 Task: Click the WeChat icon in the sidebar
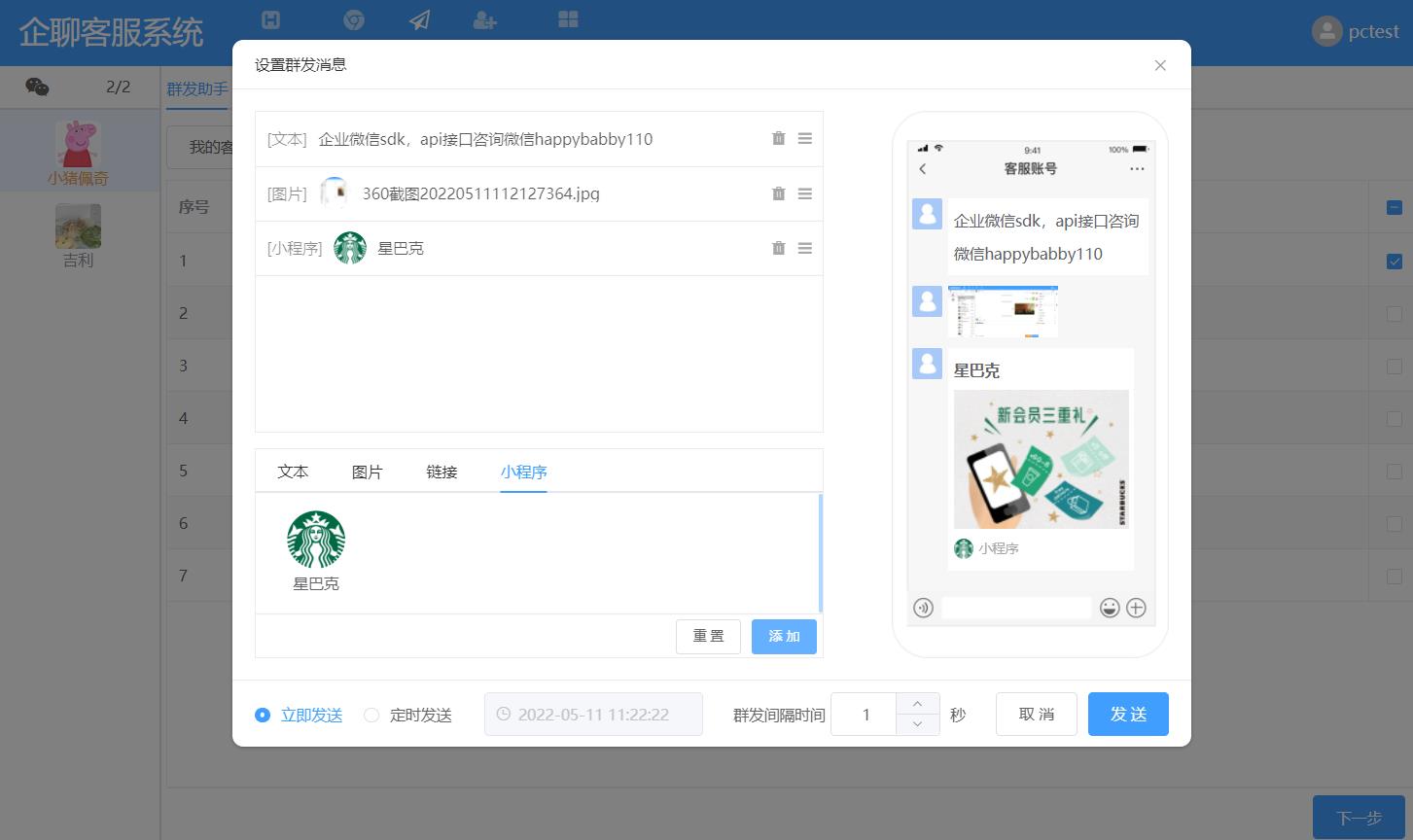[x=37, y=87]
